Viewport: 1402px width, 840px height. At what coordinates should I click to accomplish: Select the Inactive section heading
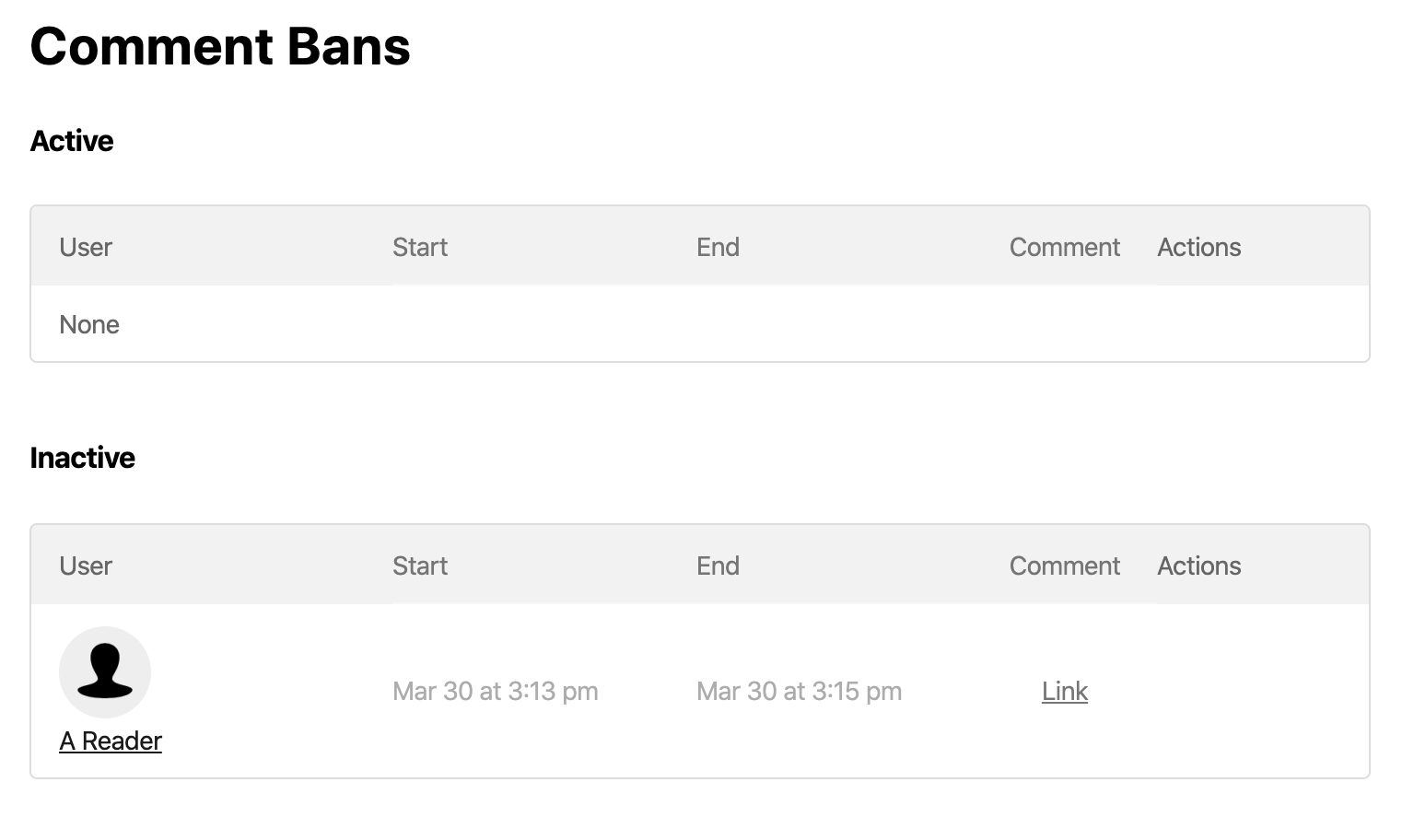[83, 458]
